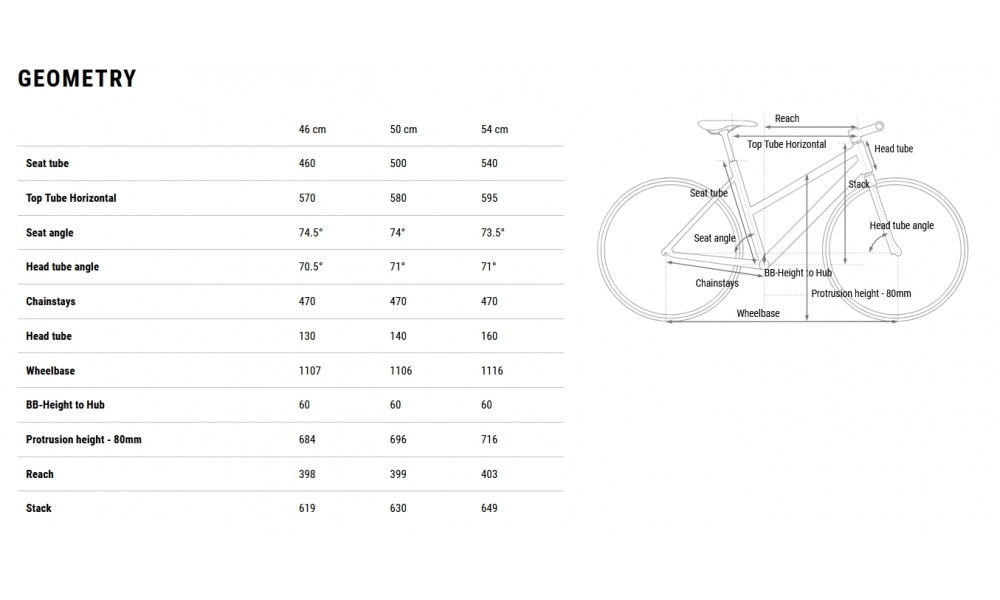Click the Seat angle label in the diagram
This screenshot has height=600, width=1000.
[714, 239]
